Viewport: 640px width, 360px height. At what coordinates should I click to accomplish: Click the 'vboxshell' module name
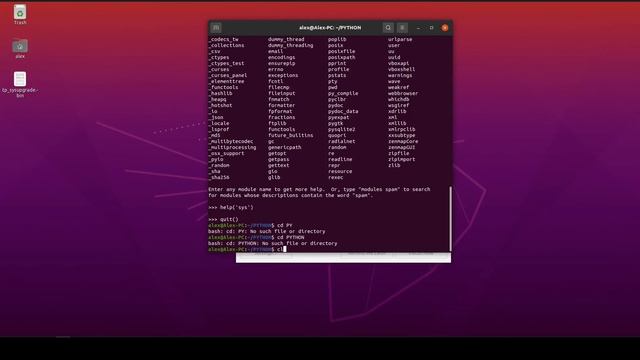(402, 69)
